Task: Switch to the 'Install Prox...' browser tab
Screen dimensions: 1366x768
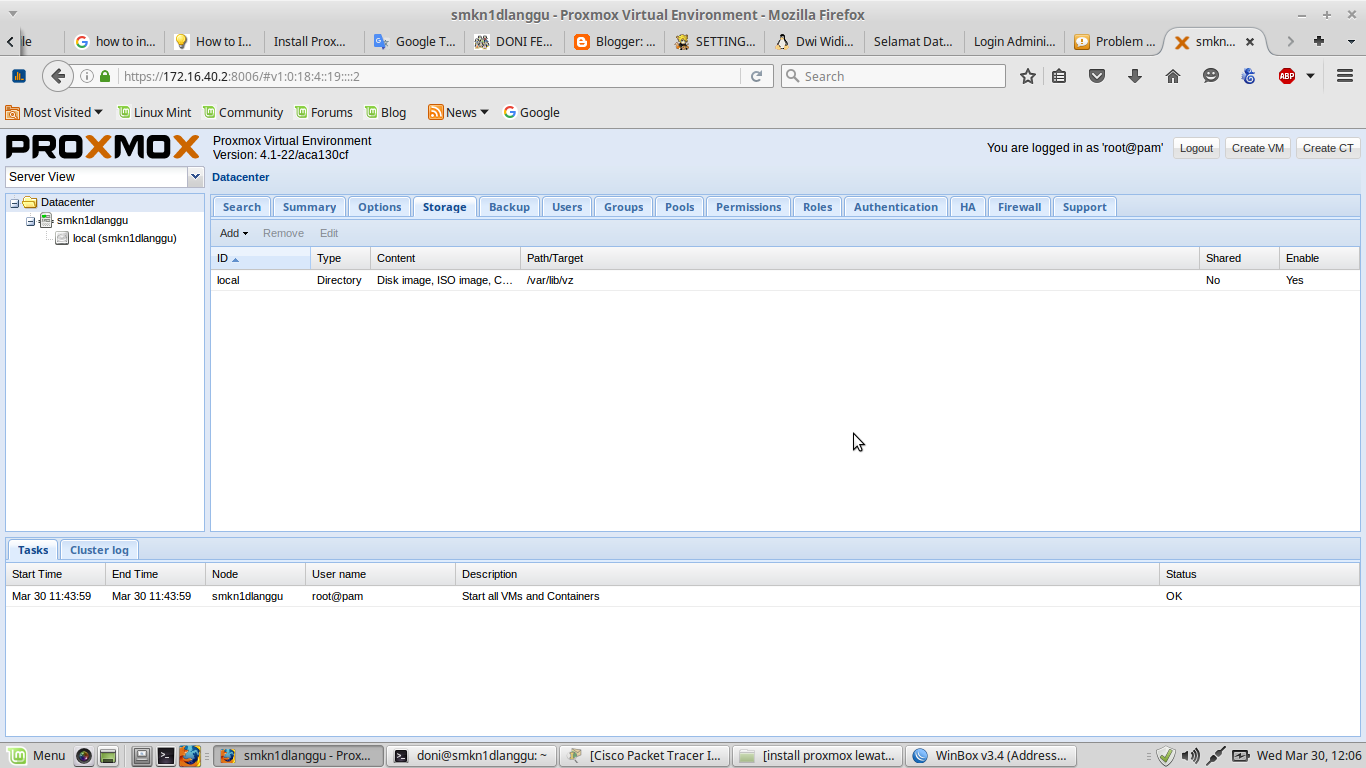Action: click(312, 41)
